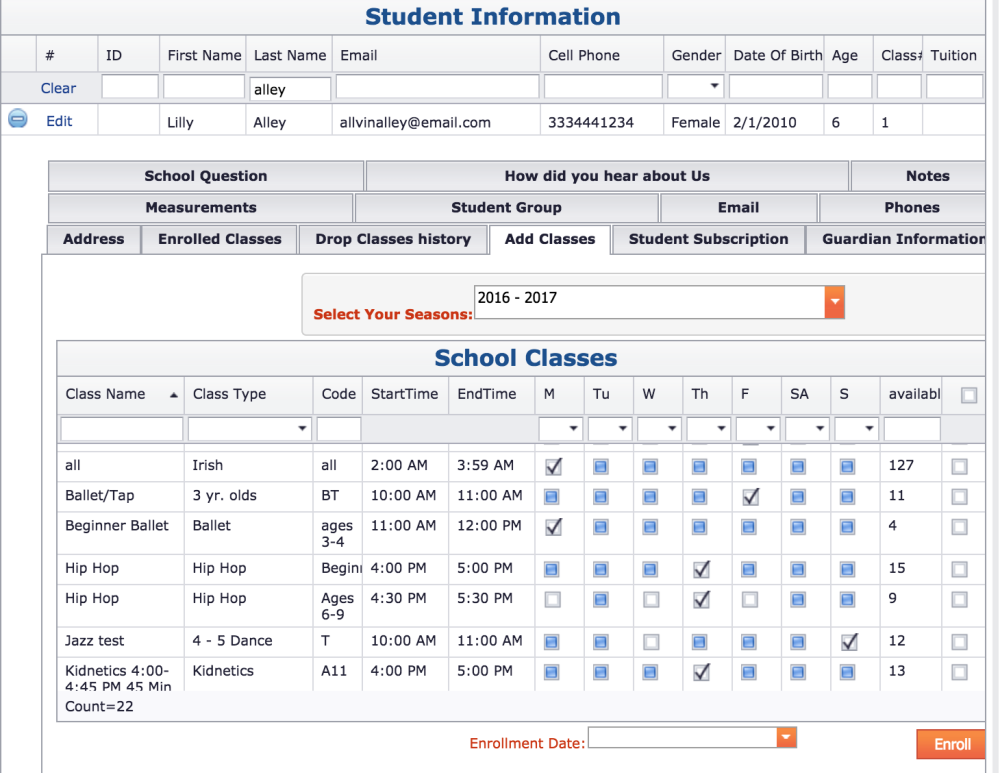Click the student ID filter field
Viewport: 1000px width, 773px height.
pyautogui.click(x=129, y=87)
